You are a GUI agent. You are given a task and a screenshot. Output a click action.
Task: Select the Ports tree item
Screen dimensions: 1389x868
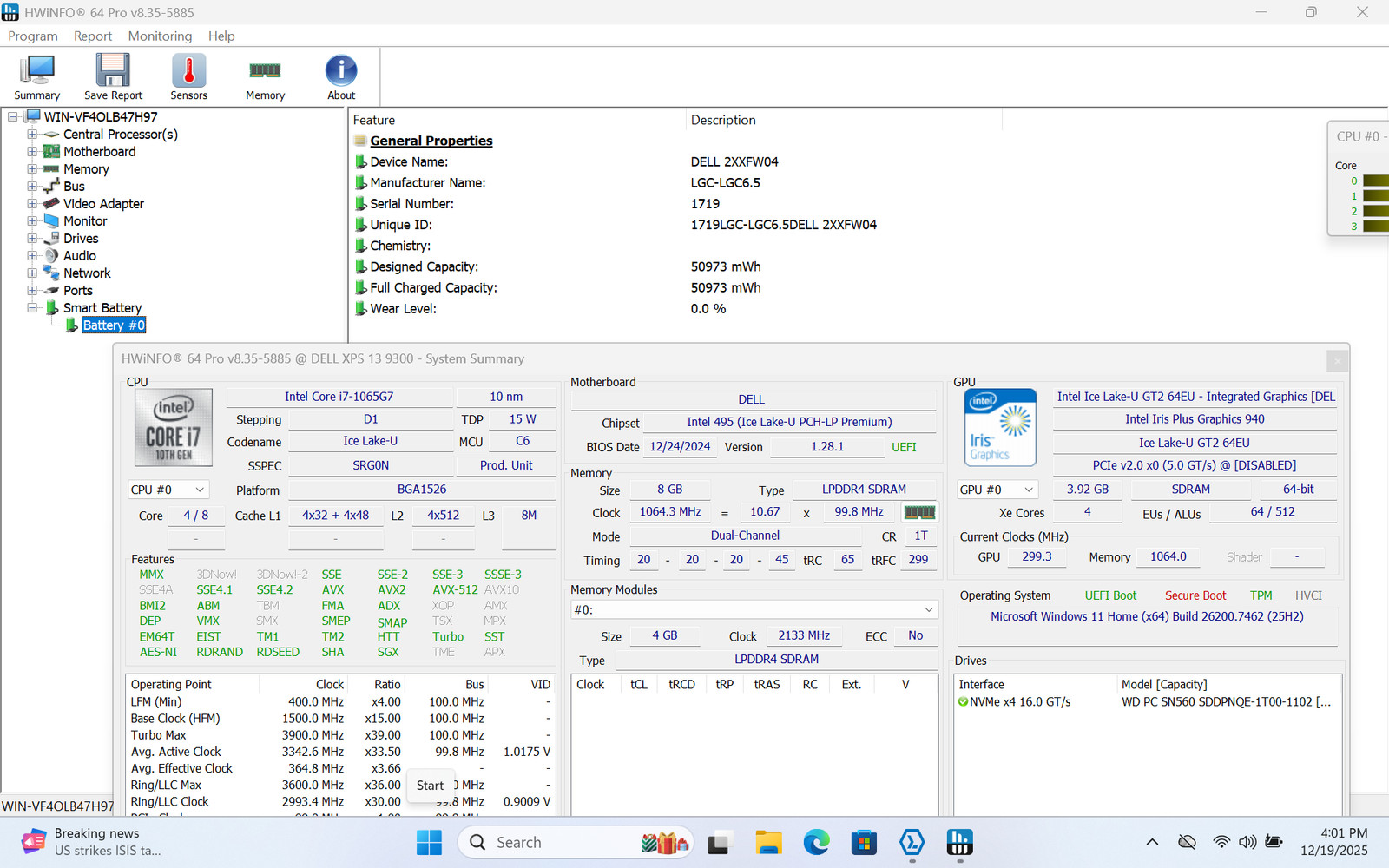point(78,290)
